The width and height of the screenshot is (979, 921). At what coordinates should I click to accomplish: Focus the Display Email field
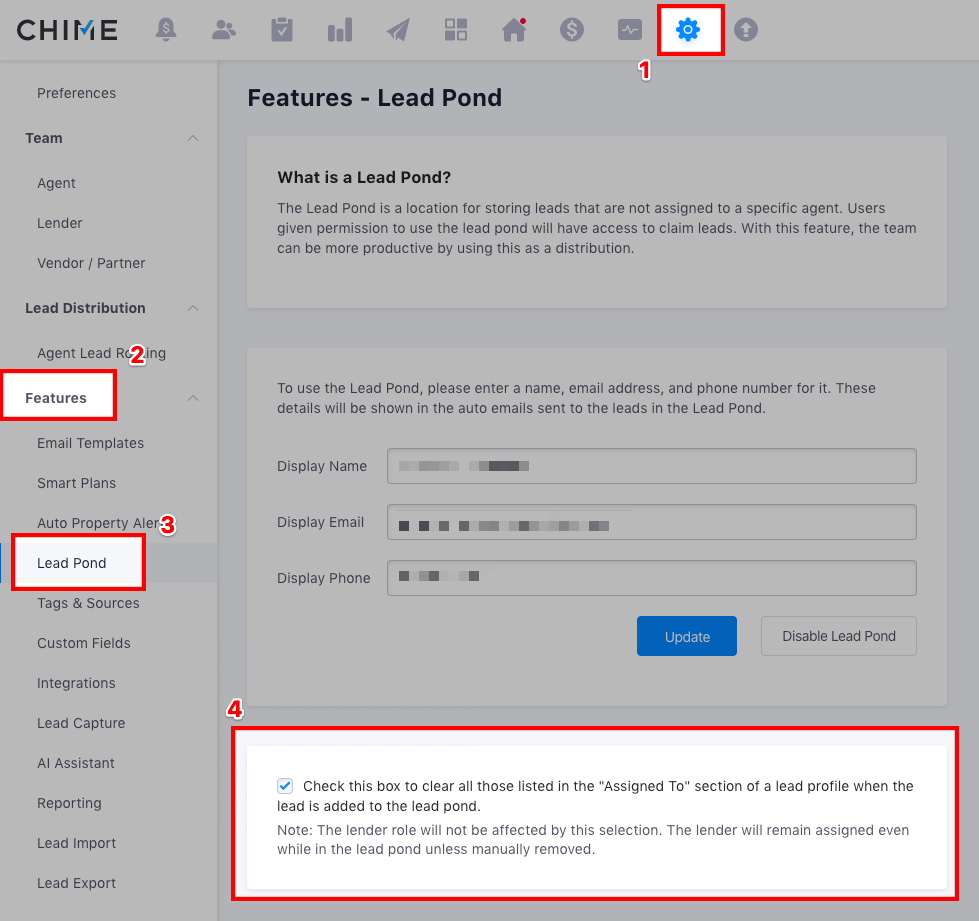[651, 522]
